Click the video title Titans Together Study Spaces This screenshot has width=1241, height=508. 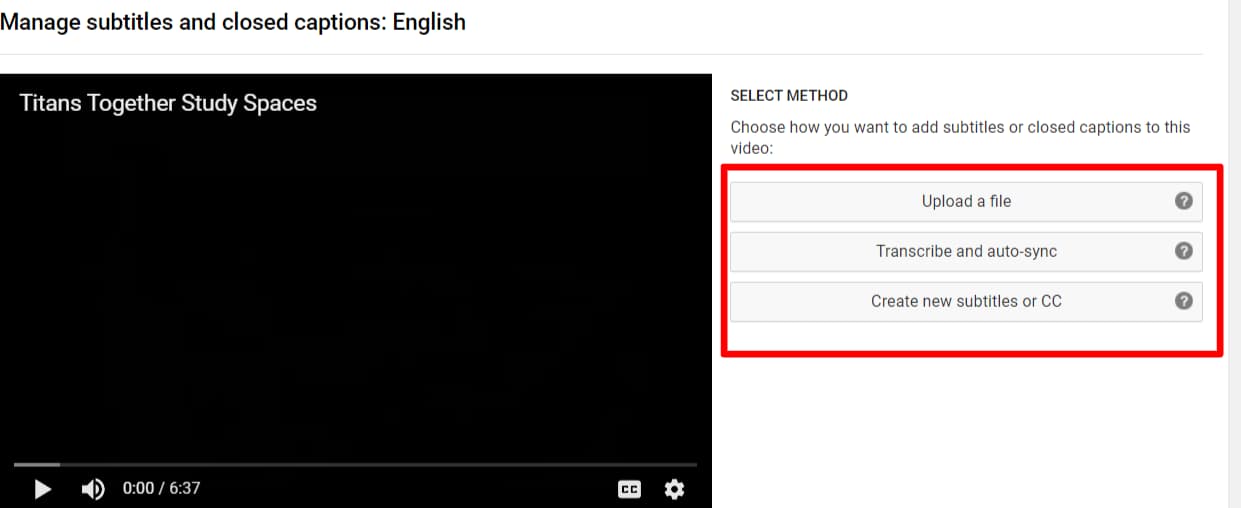[x=168, y=103]
